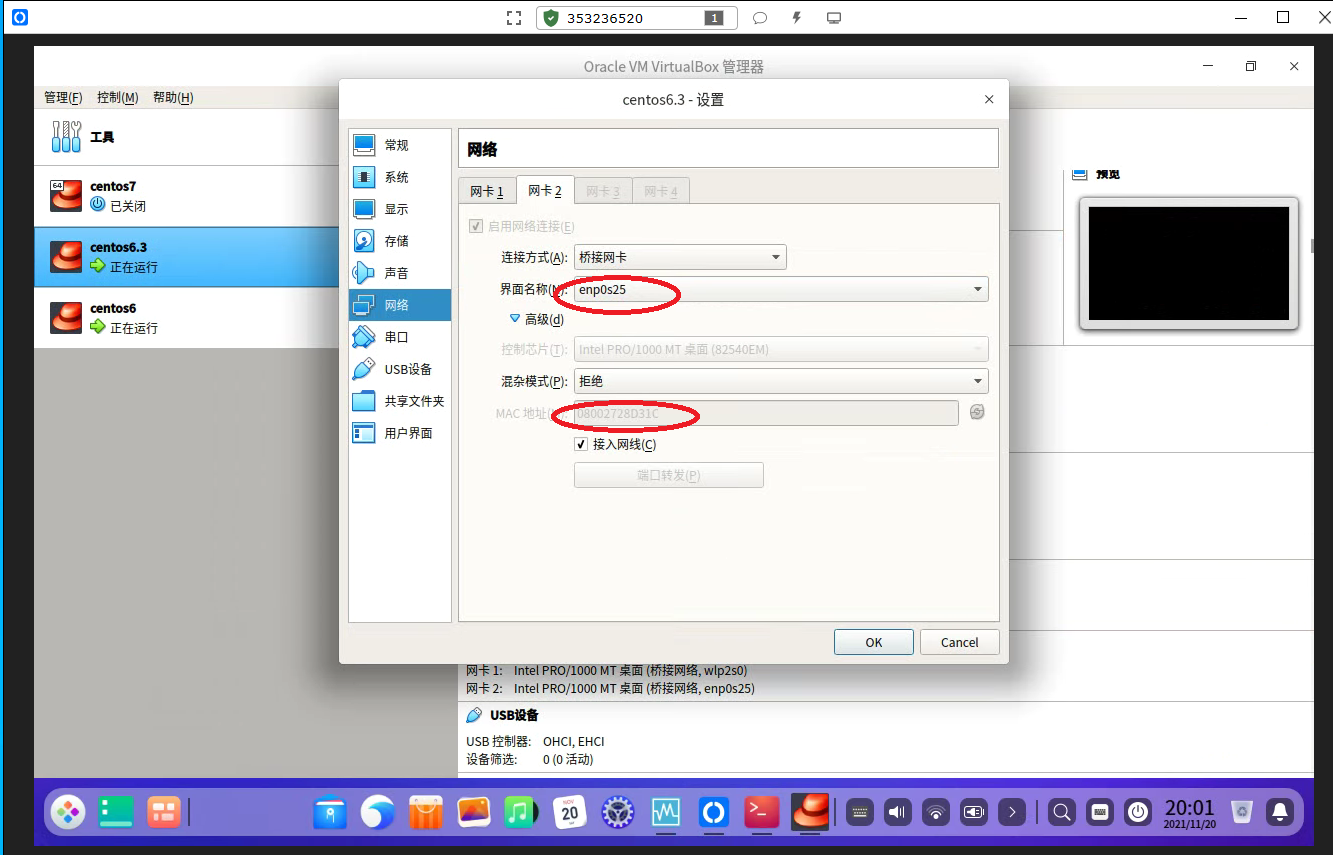
Task: Open the image viewer dock icon
Action: click(x=473, y=812)
